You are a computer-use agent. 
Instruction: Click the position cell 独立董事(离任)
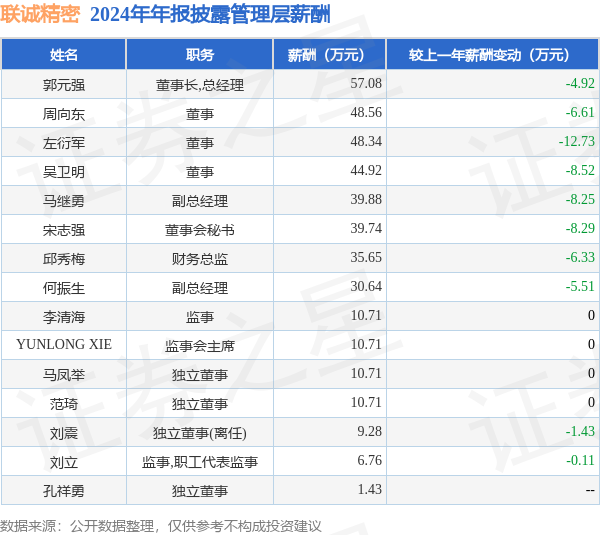click(200, 433)
